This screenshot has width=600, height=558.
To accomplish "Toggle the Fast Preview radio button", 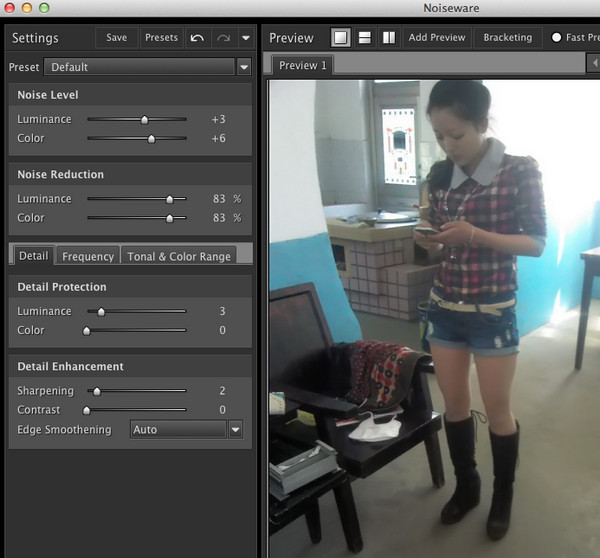I will click(x=556, y=38).
